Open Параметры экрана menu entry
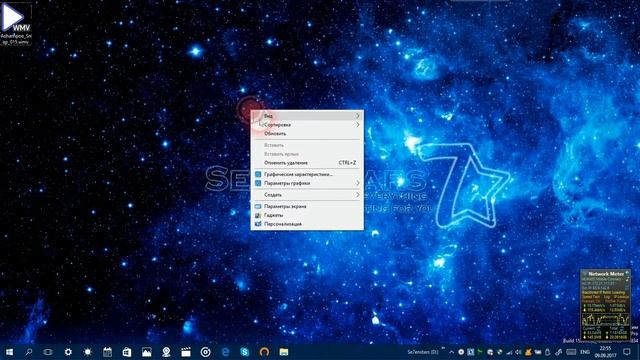Image resolution: width=640 pixels, height=360 pixels. [307, 207]
